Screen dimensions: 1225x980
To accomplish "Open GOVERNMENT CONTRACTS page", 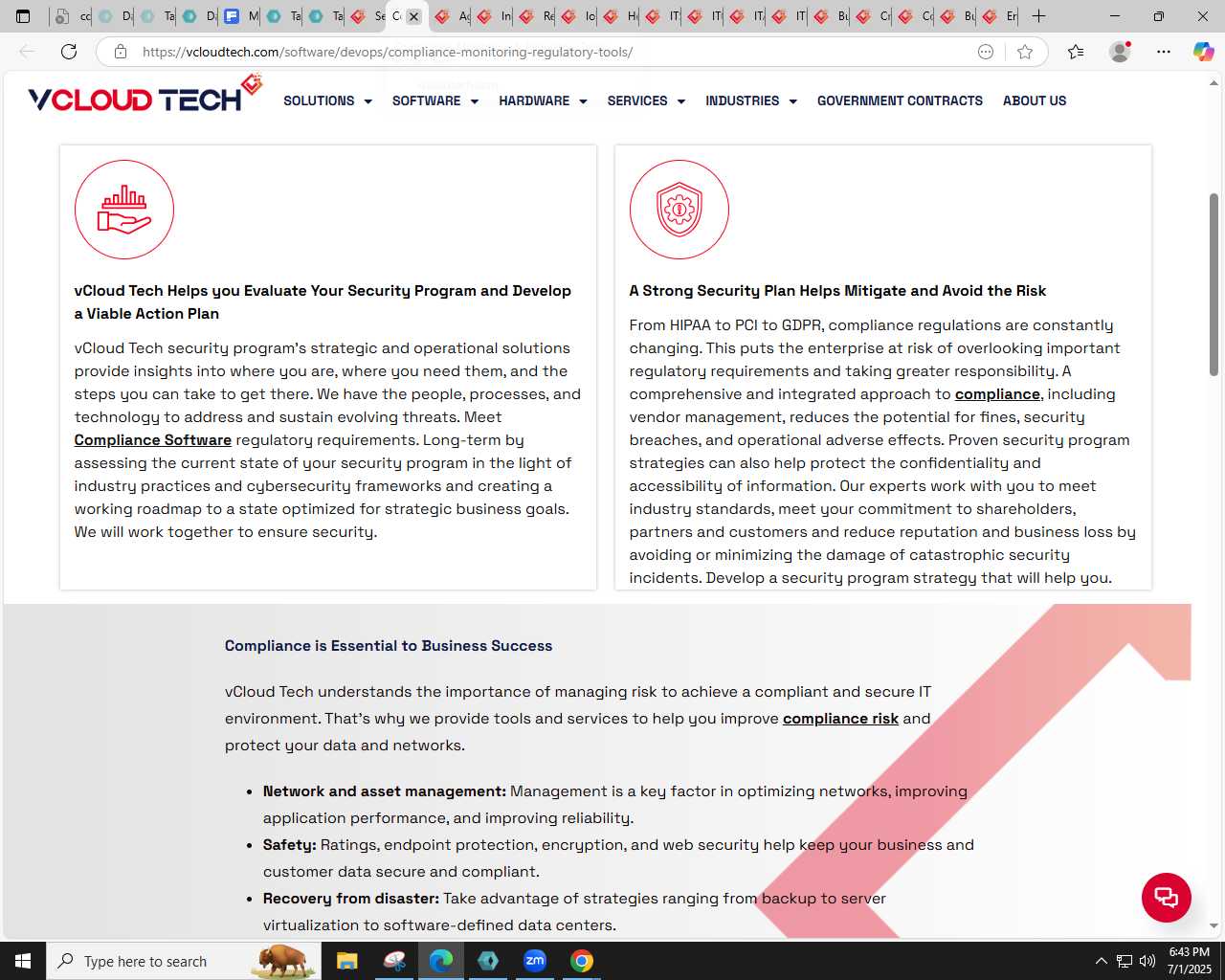I will (x=900, y=100).
